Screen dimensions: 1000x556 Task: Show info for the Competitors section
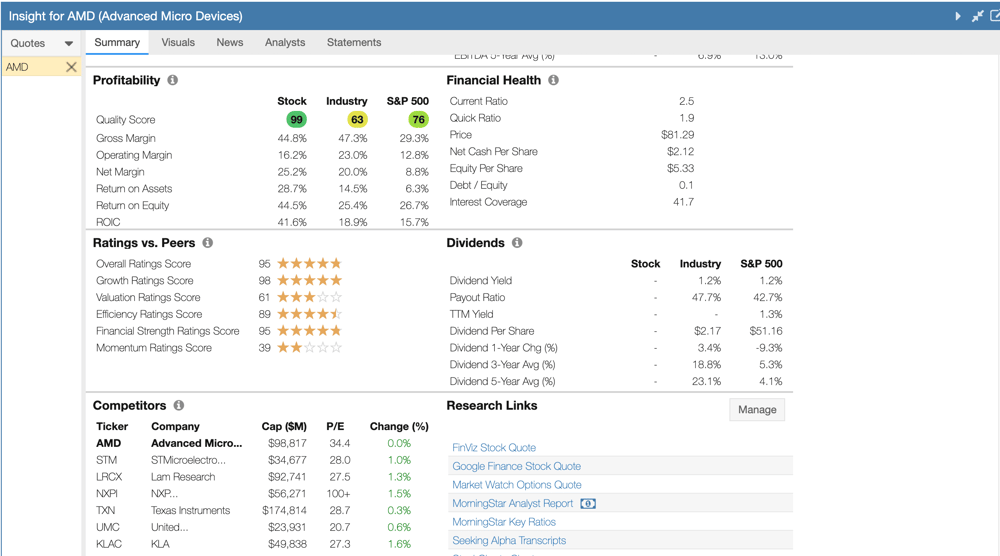[x=179, y=406]
